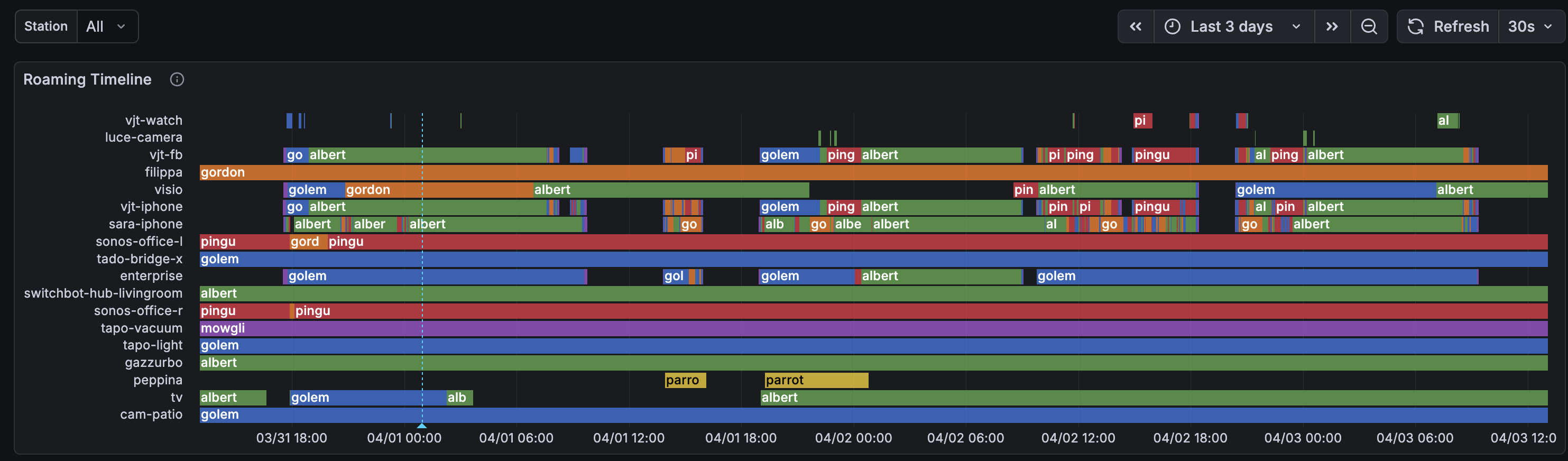Click the orange gordon bar for filippa

(x=852, y=172)
